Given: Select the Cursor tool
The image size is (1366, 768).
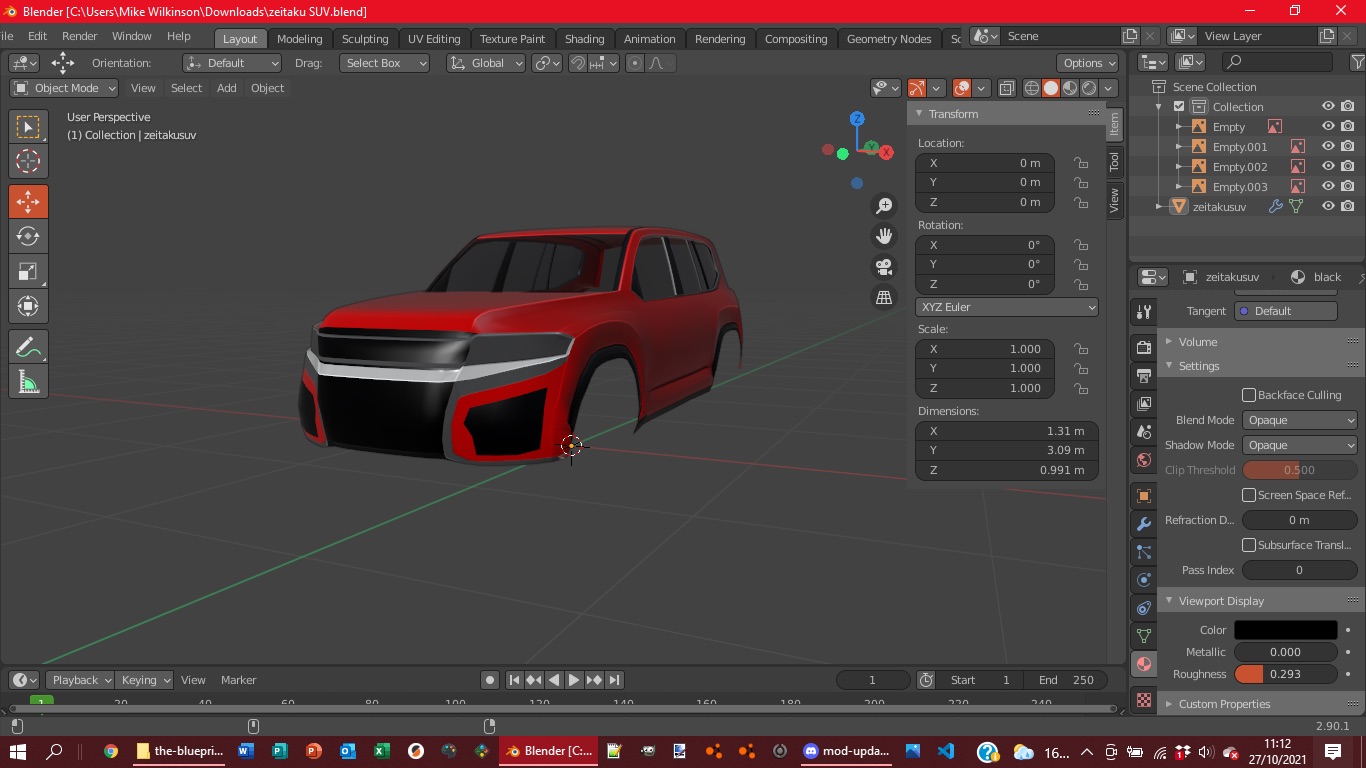Looking at the screenshot, I should pos(28,162).
